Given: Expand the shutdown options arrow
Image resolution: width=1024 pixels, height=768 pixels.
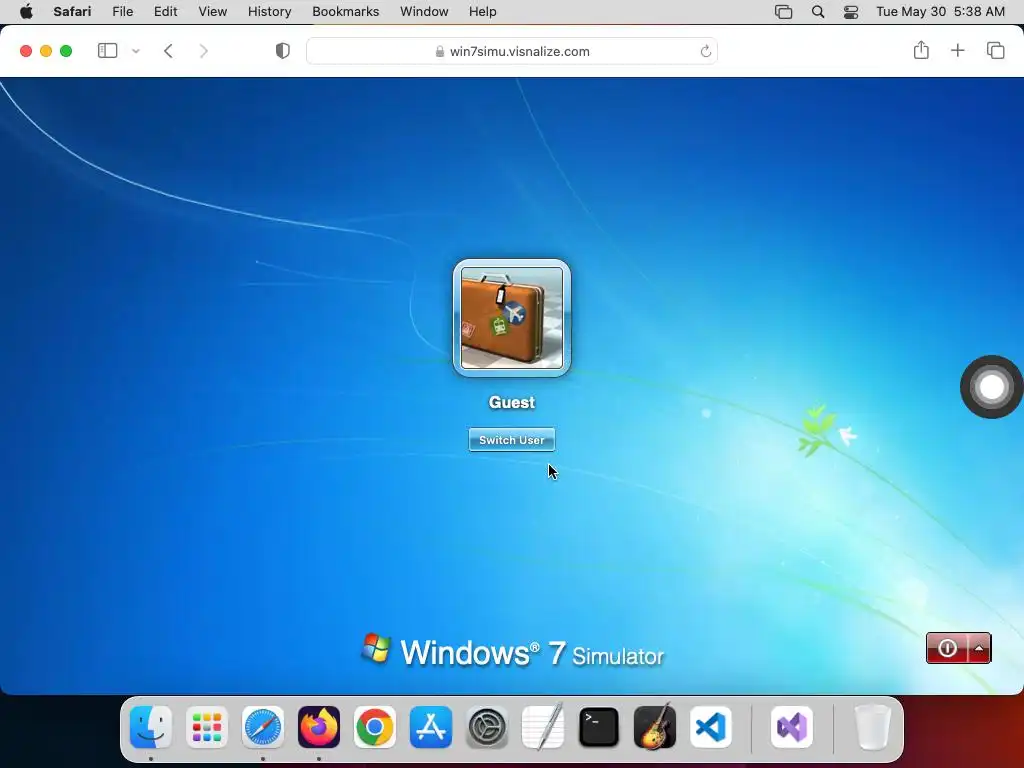Looking at the screenshot, I should pos(979,648).
